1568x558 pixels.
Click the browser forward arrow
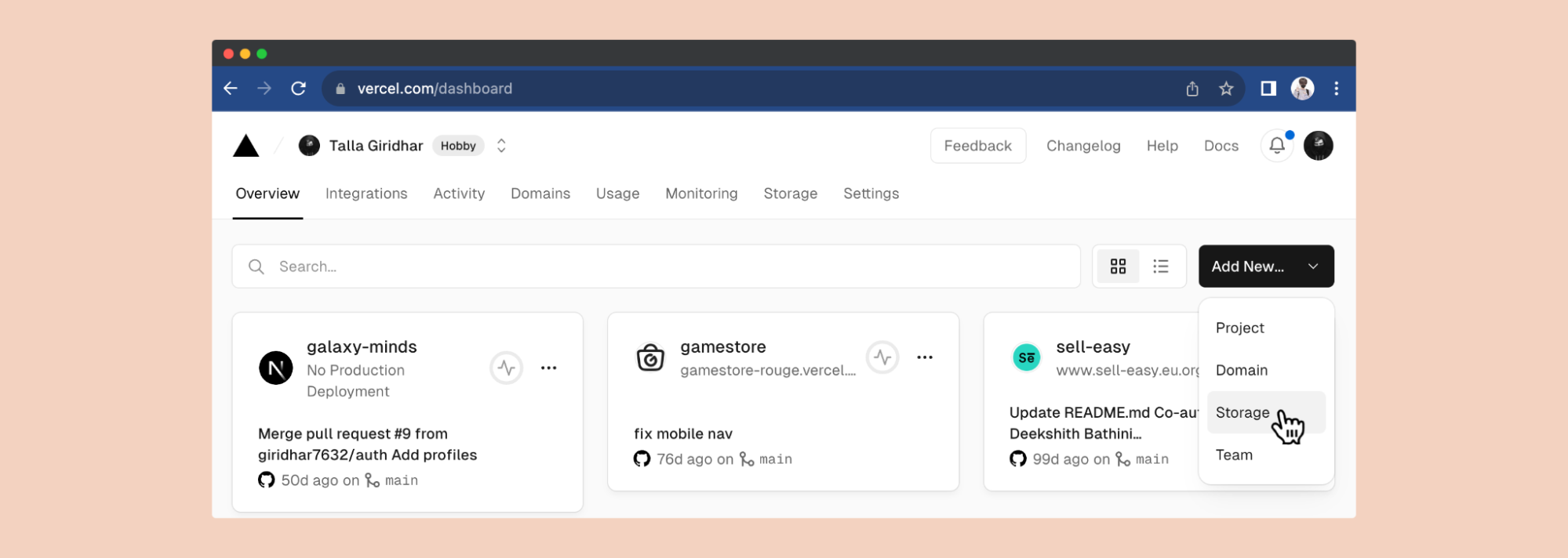(264, 89)
